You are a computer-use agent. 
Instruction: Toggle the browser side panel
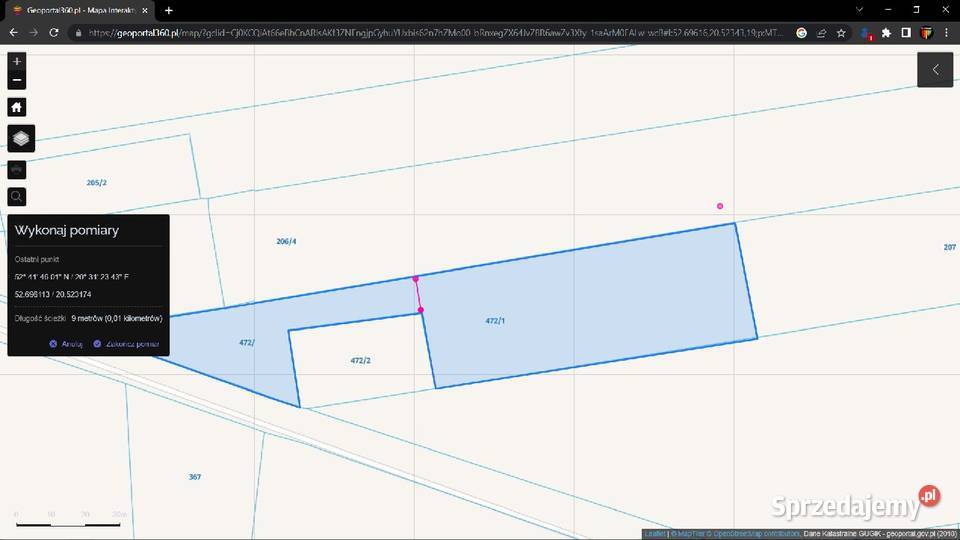[906, 32]
